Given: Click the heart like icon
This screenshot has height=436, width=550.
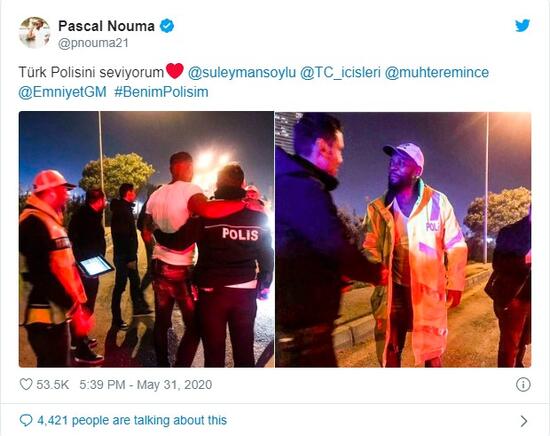Looking at the screenshot, I should [26, 384].
